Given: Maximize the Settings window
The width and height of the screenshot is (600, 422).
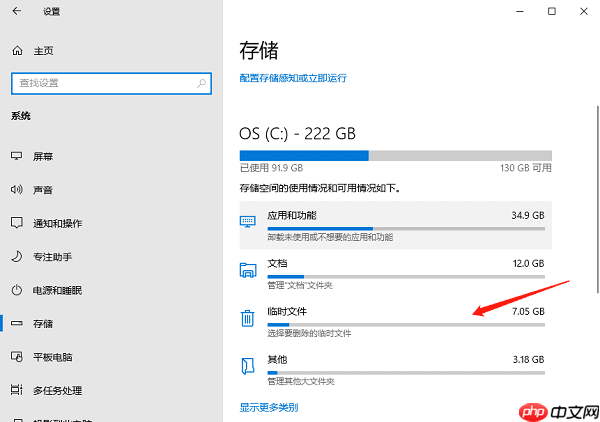Looking at the screenshot, I should pos(552,12).
